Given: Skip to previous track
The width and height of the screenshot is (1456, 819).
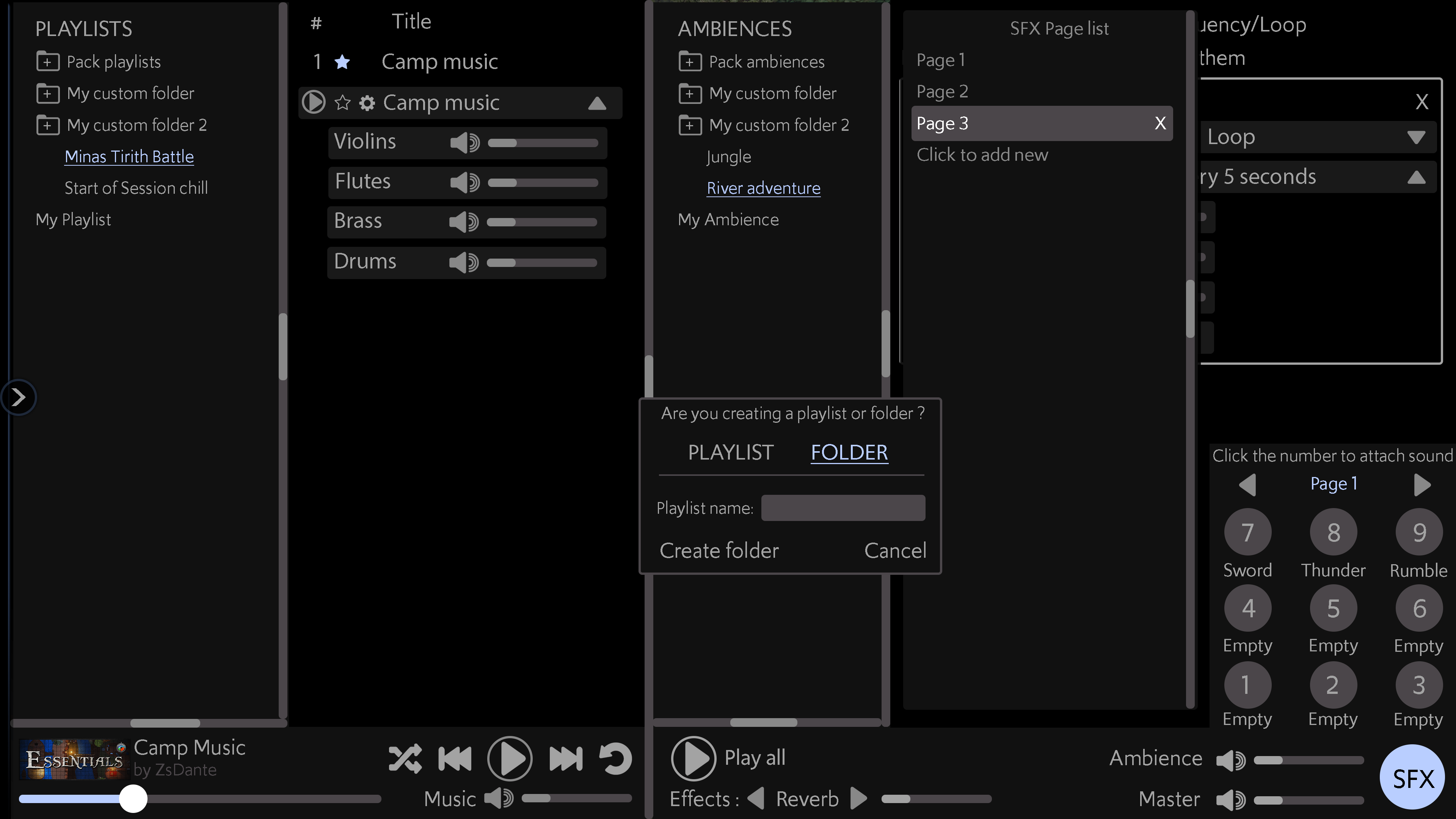Looking at the screenshot, I should click(x=455, y=758).
